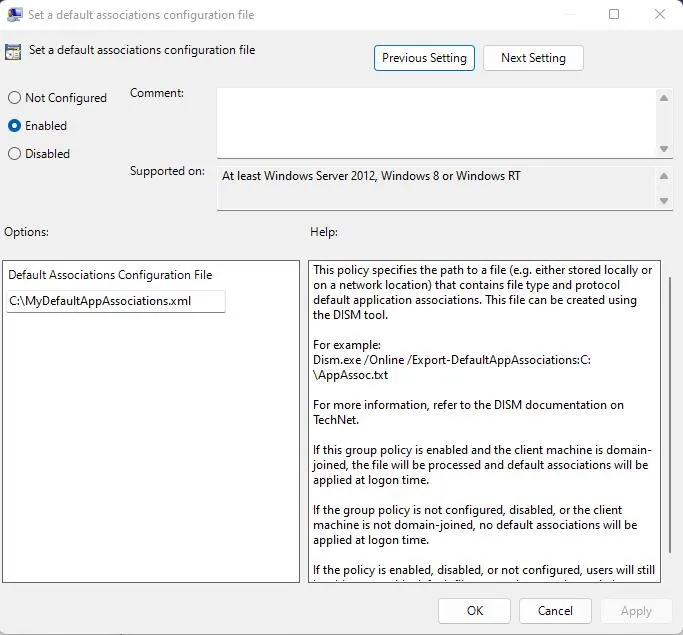This screenshot has height=635, width=683.
Task: Click the 'Supported on:' label
Action: 167,171
